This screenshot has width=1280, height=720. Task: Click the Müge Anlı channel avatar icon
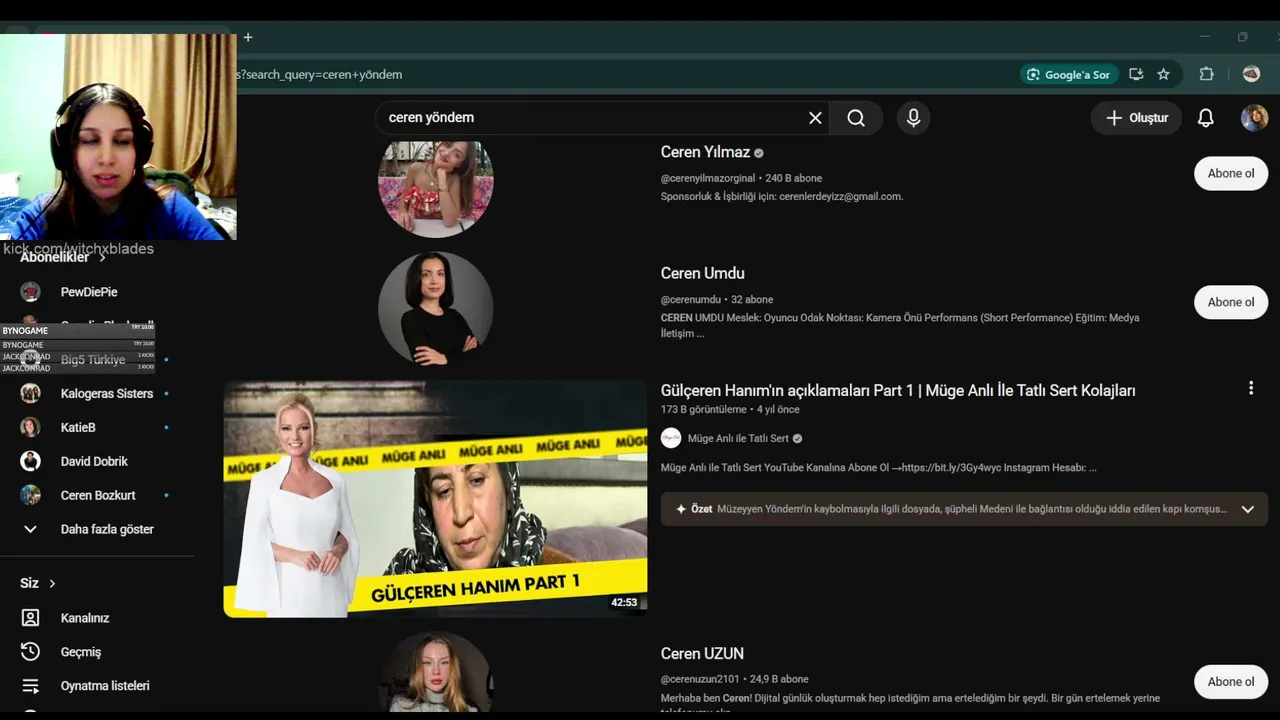(671, 438)
